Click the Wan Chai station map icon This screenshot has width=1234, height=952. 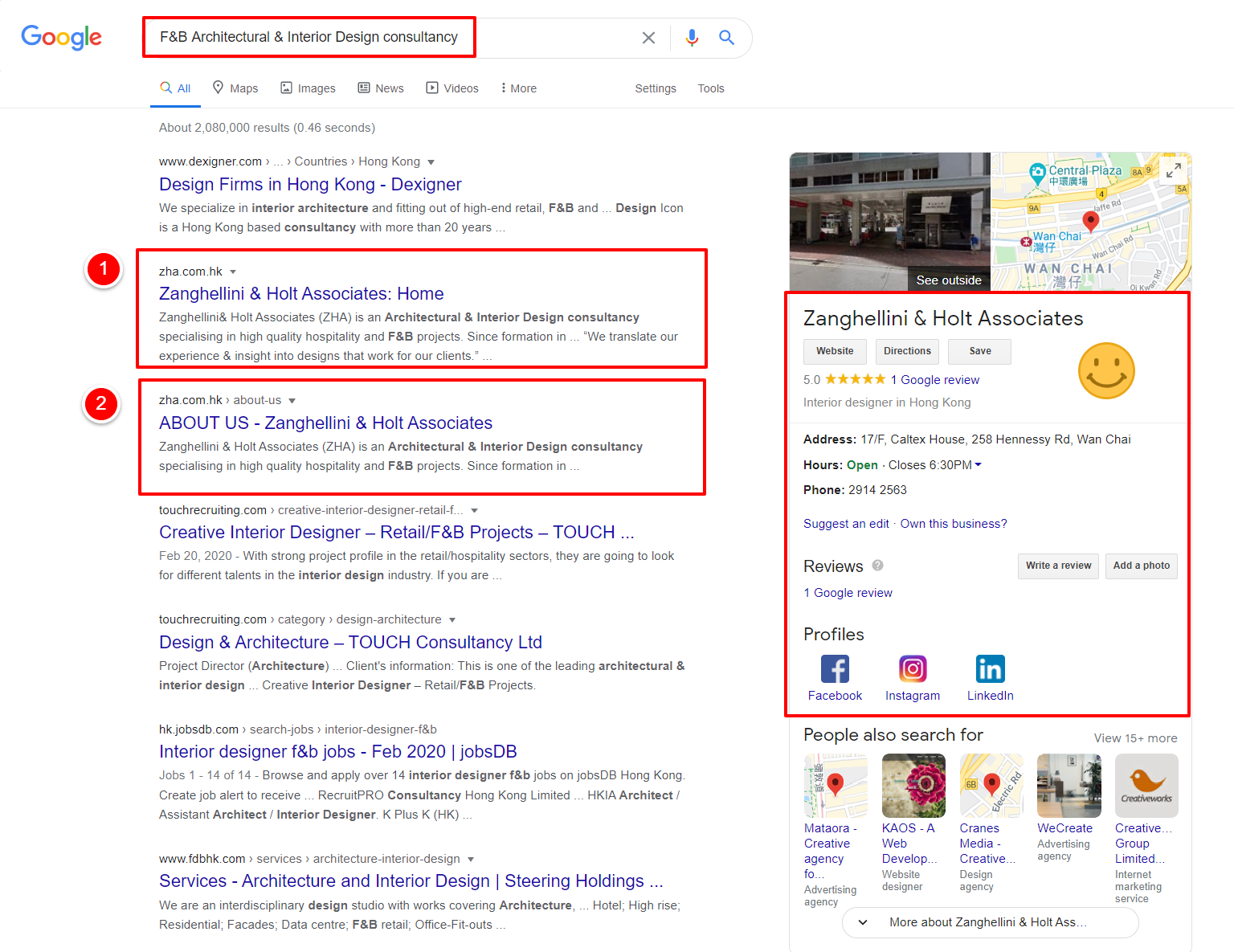tap(1026, 241)
